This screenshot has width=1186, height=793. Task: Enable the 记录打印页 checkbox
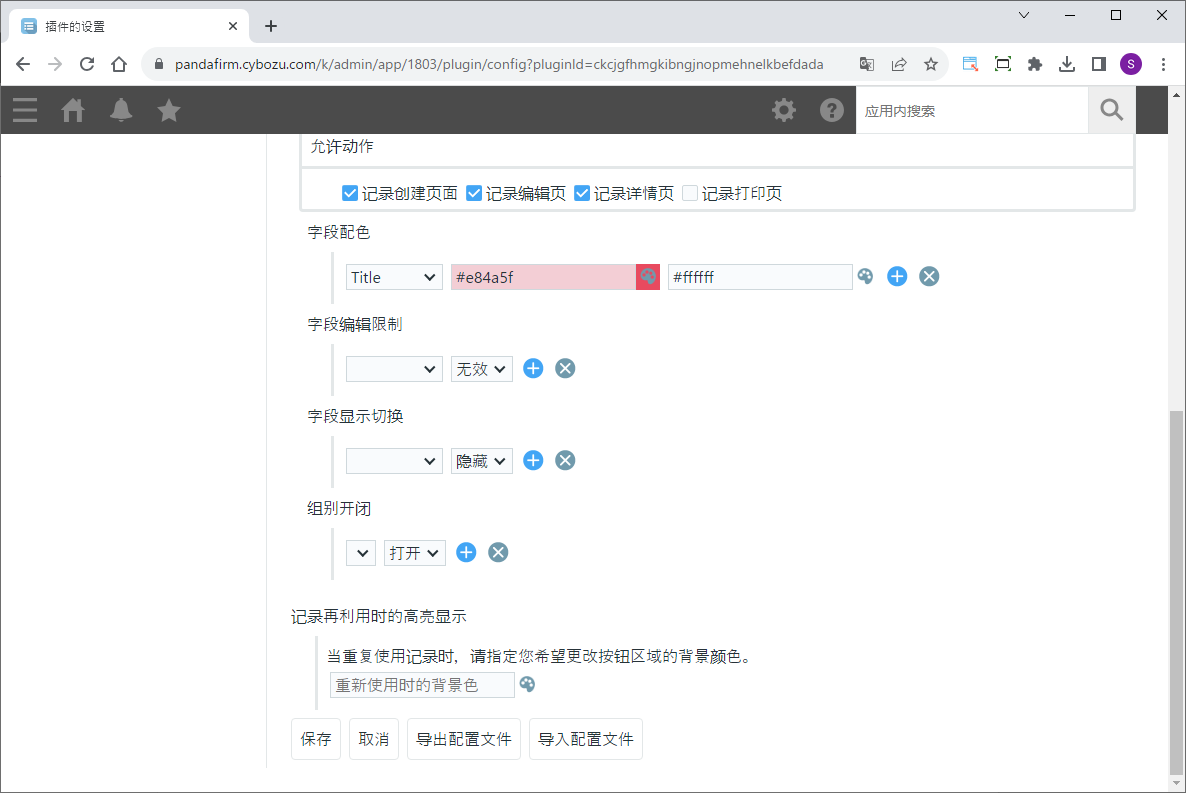coord(690,193)
